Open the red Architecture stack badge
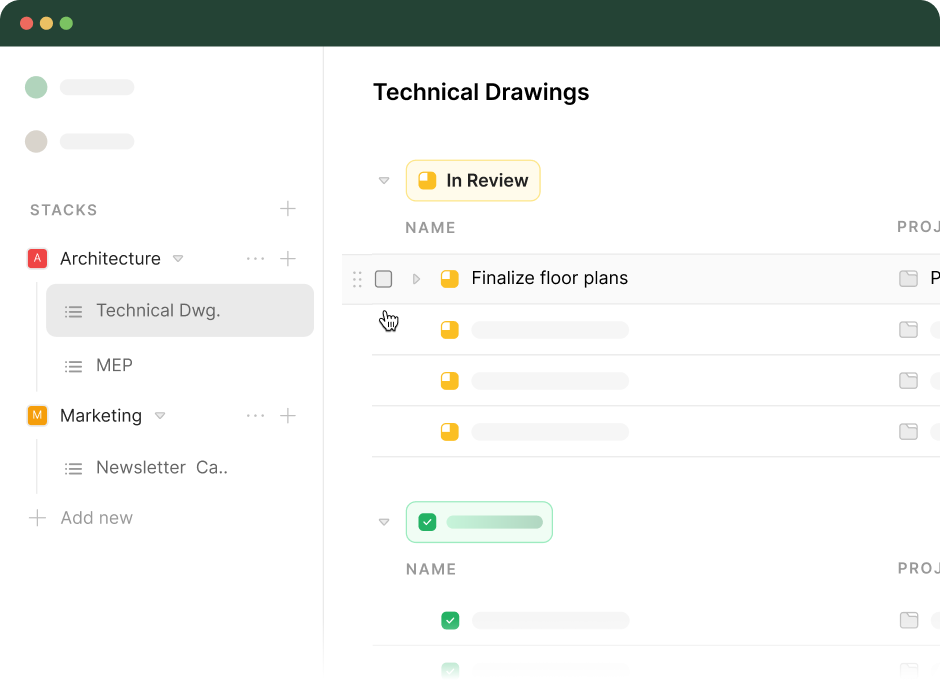 [37, 258]
